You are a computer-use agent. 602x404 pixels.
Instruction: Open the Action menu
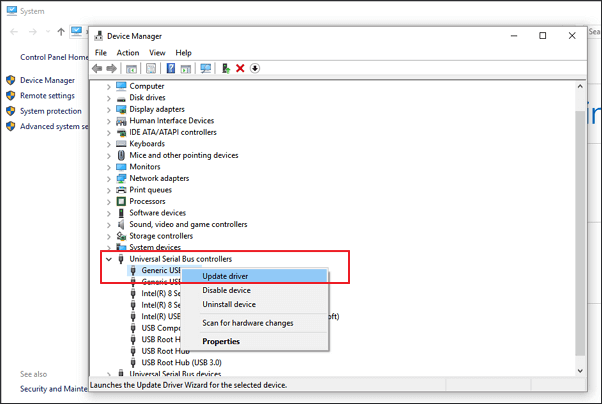point(127,53)
